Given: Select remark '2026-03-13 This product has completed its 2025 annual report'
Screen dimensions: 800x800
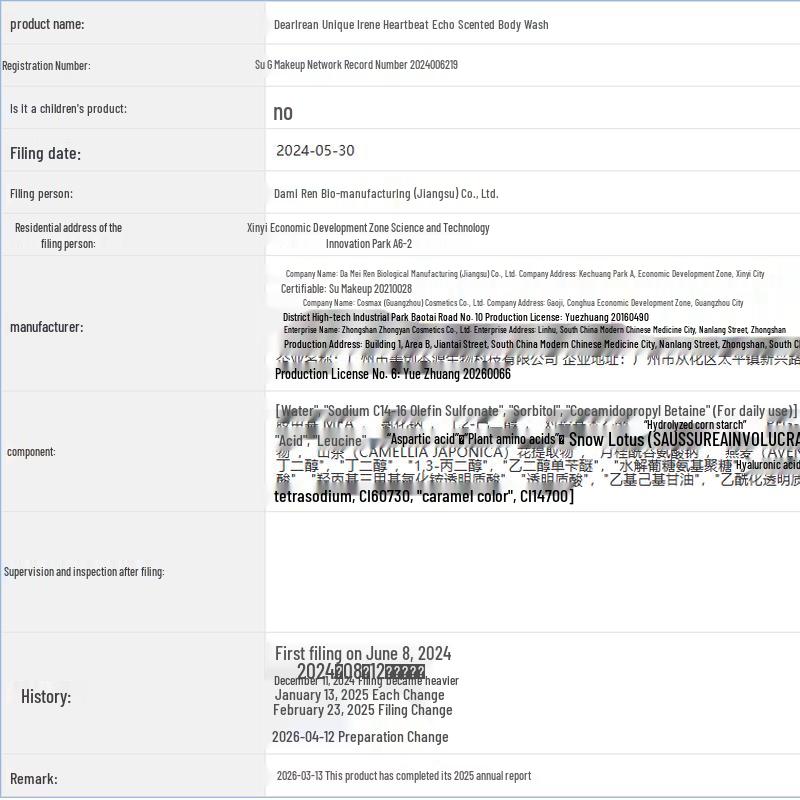Looking at the screenshot, I should (x=404, y=776).
